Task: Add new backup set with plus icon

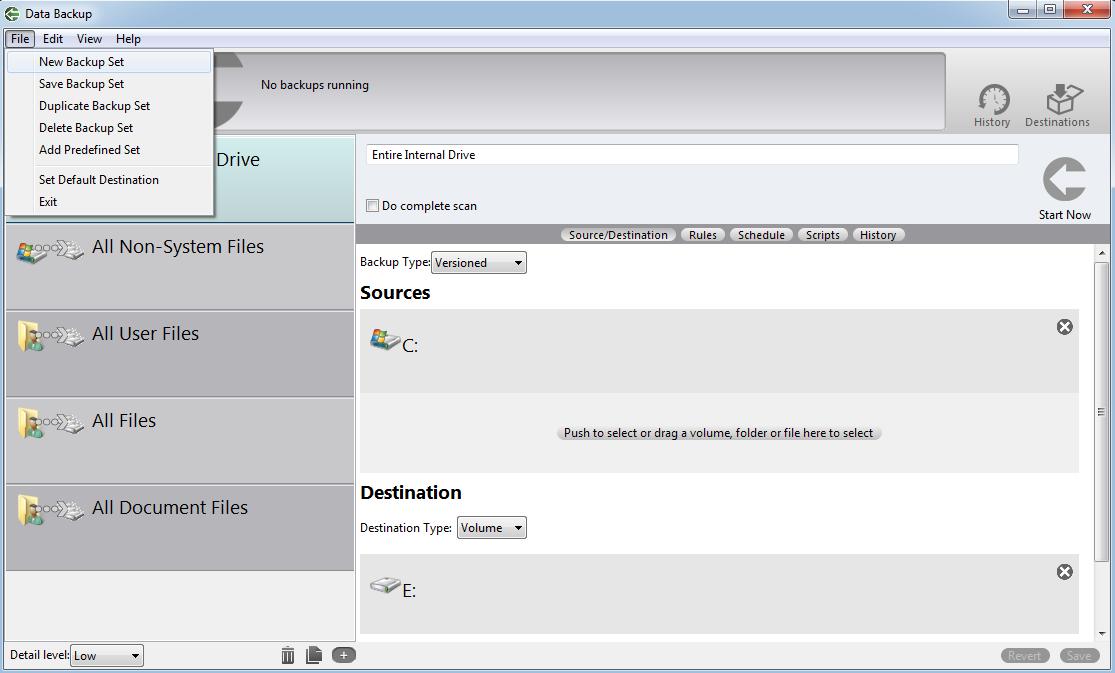Action: pyautogui.click(x=343, y=655)
